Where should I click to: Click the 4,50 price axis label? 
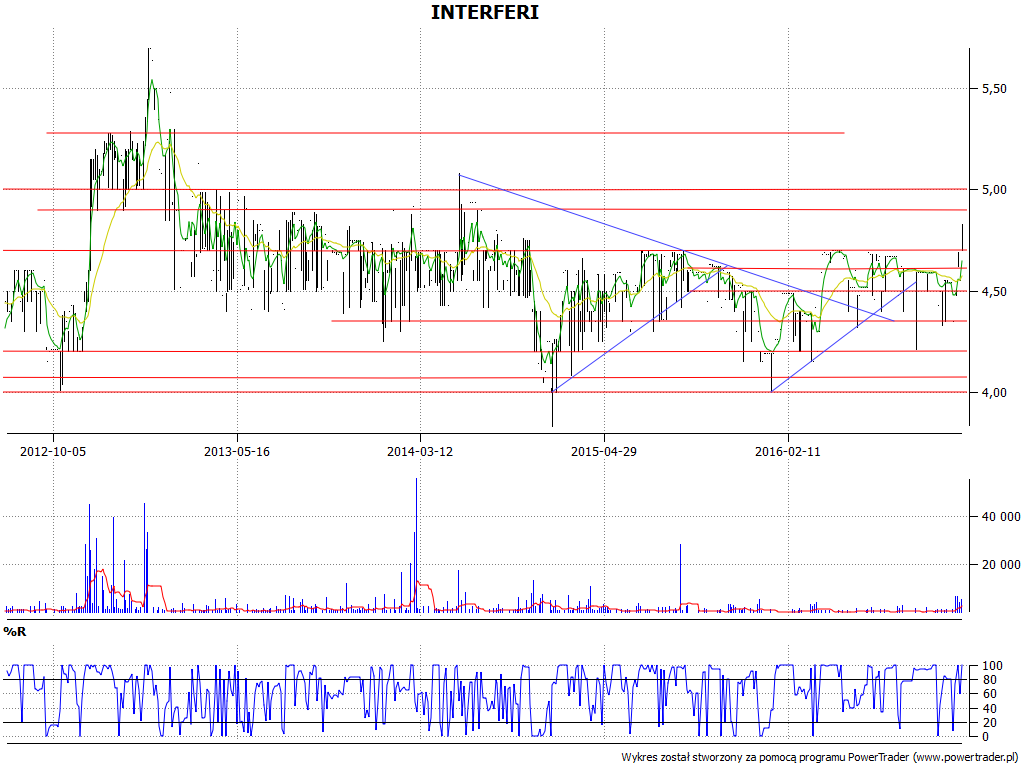pos(994,292)
